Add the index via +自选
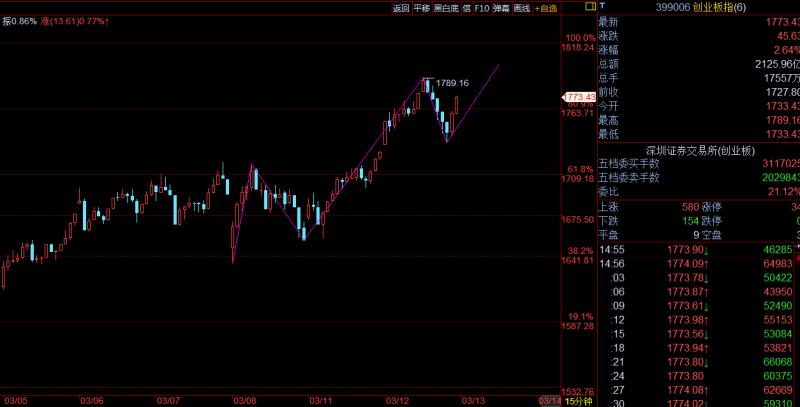 click(546, 8)
